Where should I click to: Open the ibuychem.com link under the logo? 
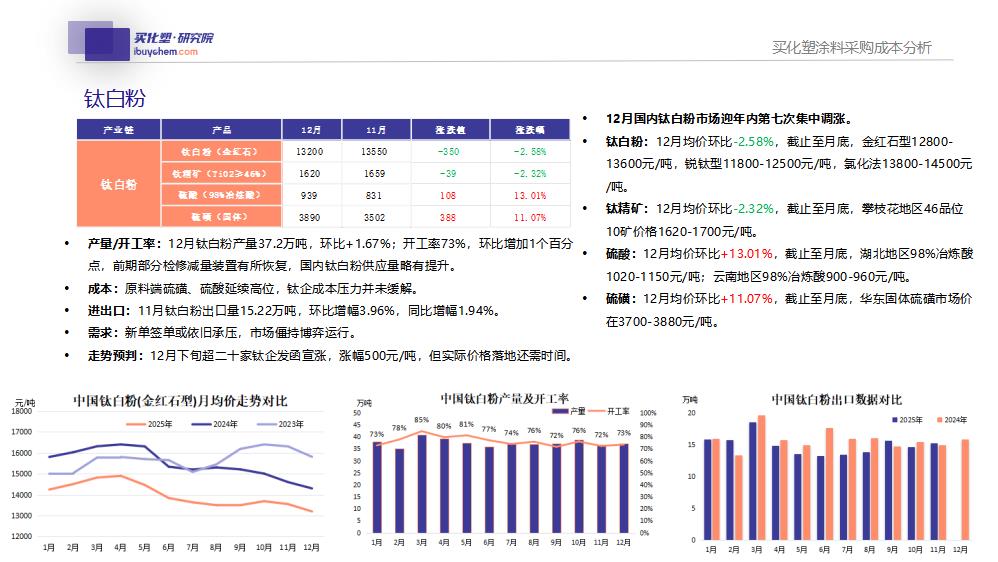tap(166, 52)
